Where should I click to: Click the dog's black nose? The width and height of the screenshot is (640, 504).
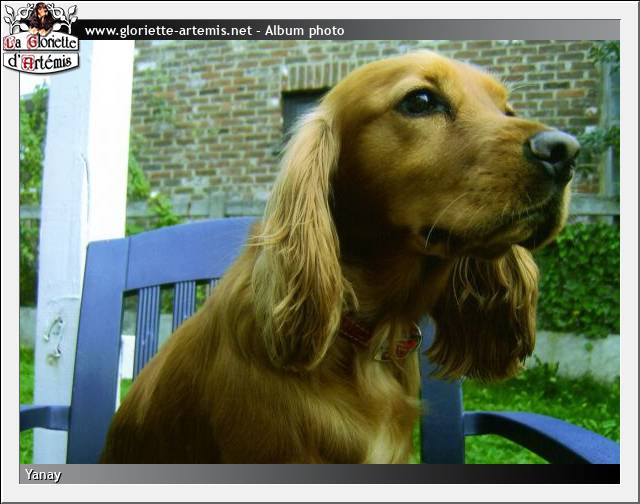[x=554, y=150]
